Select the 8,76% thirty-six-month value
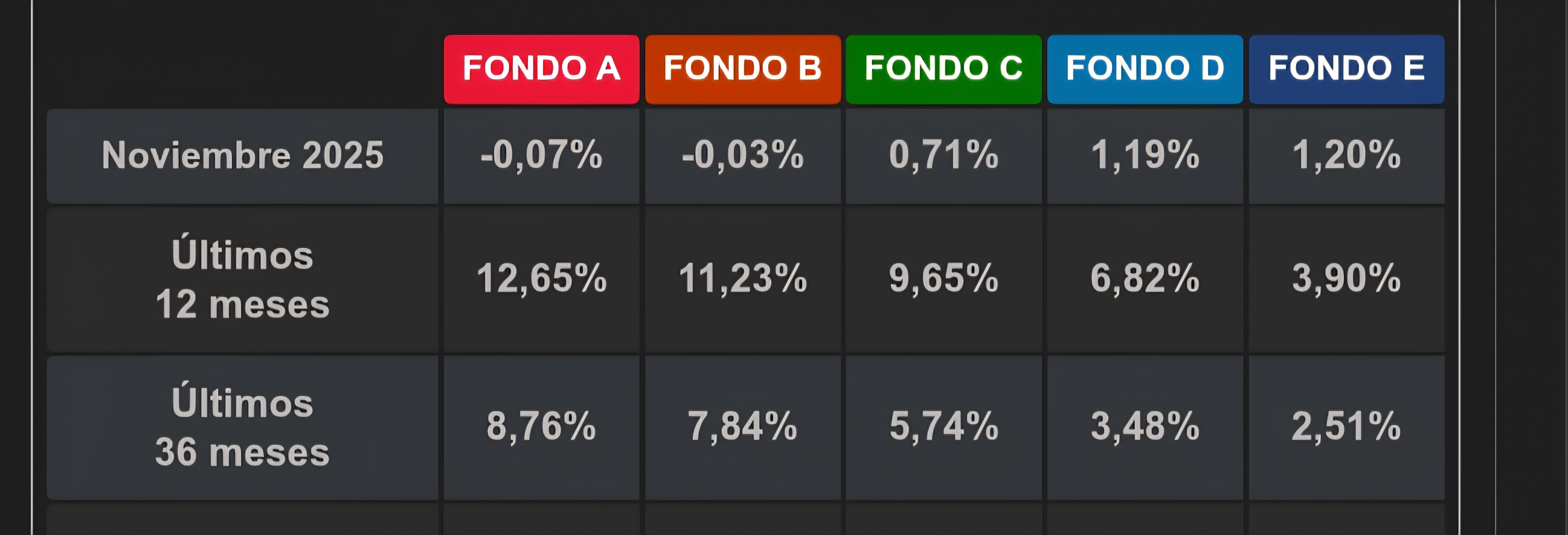 541,427
